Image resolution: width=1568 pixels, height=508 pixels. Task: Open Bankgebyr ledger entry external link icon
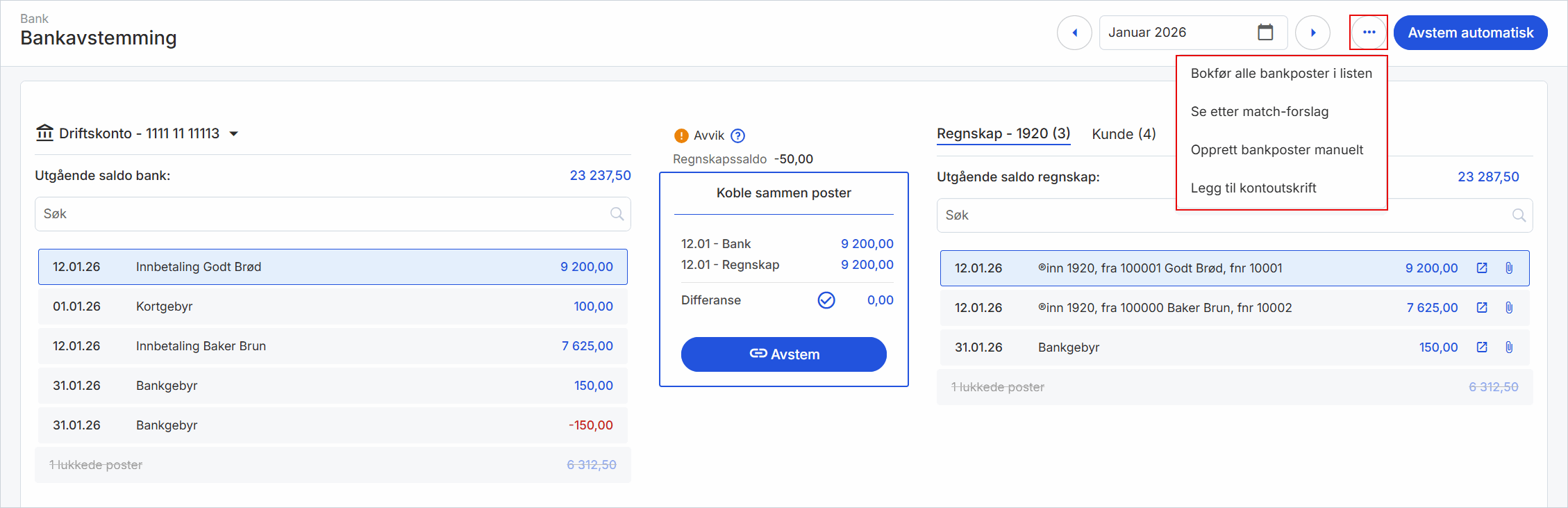click(1482, 347)
